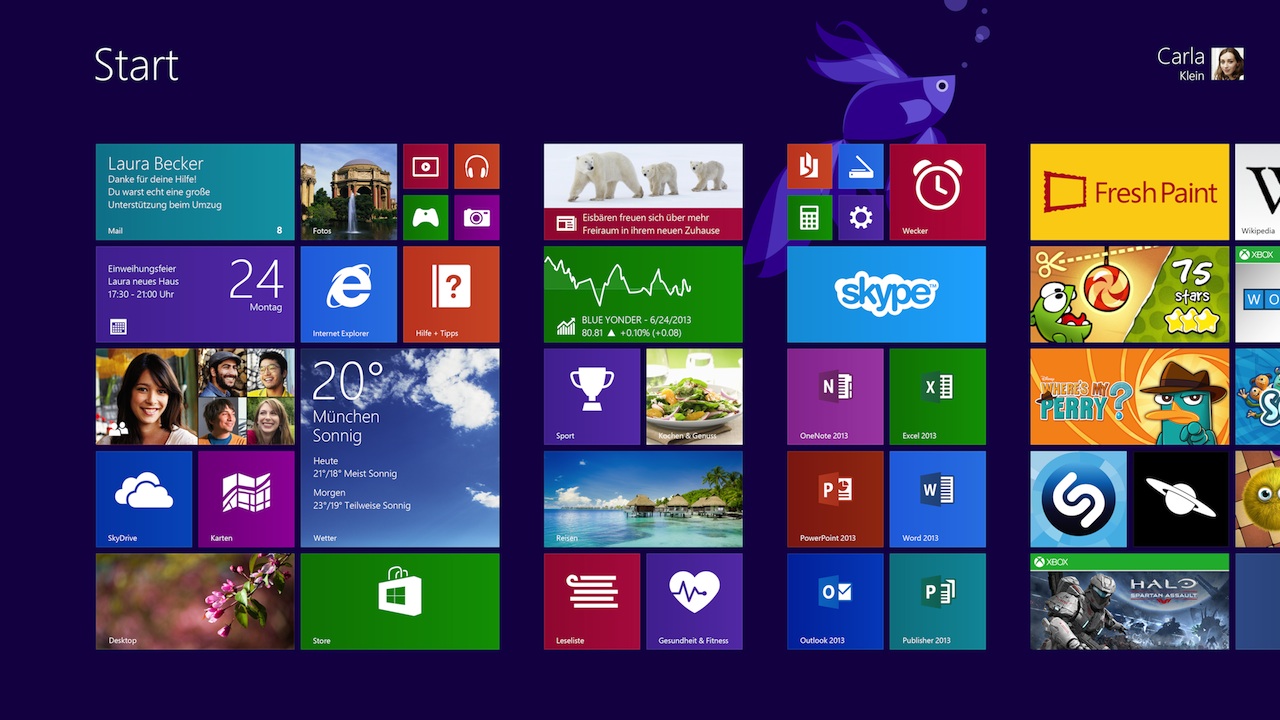Image resolution: width=1280 pixels, height=720 pixels.
Task: Open the green Calculator small tile
Action: click(x=809, y=217)
